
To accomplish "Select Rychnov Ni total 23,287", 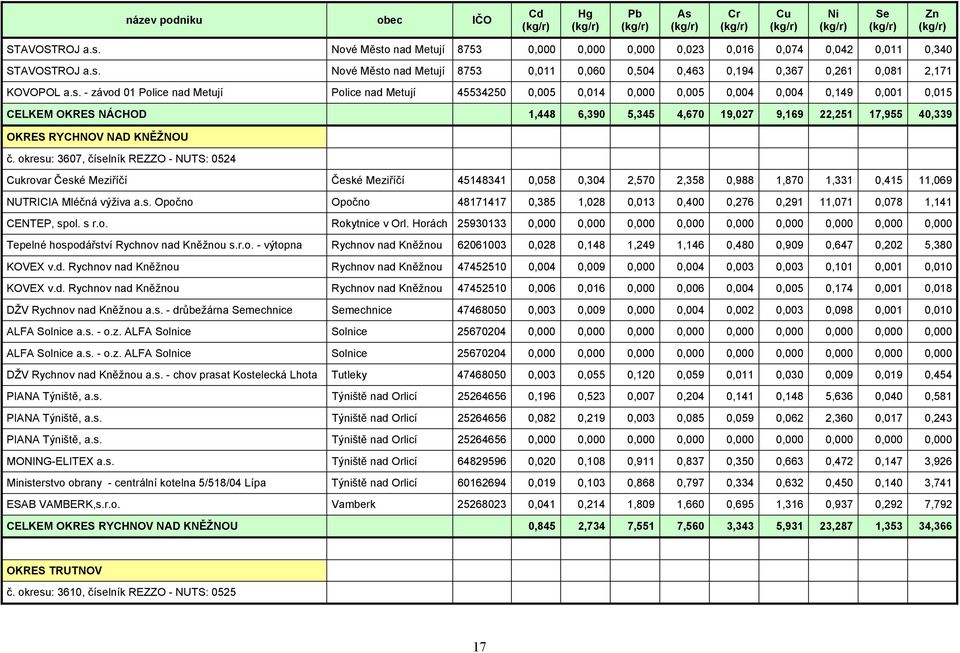I will coord(836,526).
